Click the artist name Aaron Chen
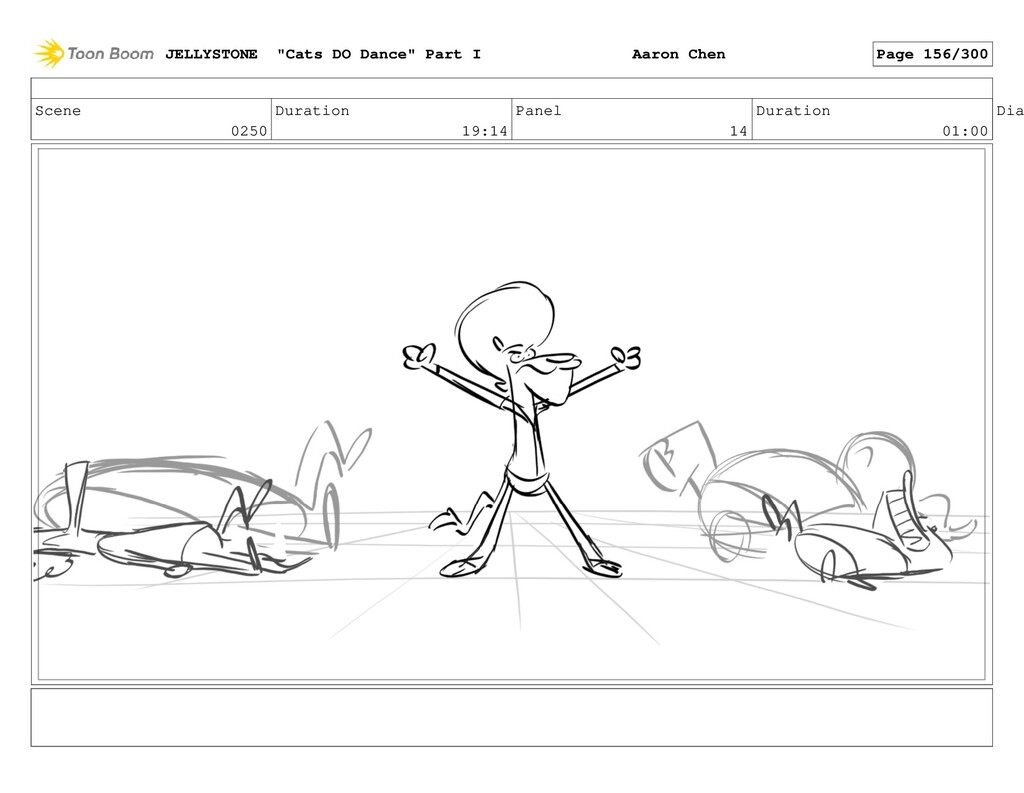1024x793 pixels. coord(679,54)
